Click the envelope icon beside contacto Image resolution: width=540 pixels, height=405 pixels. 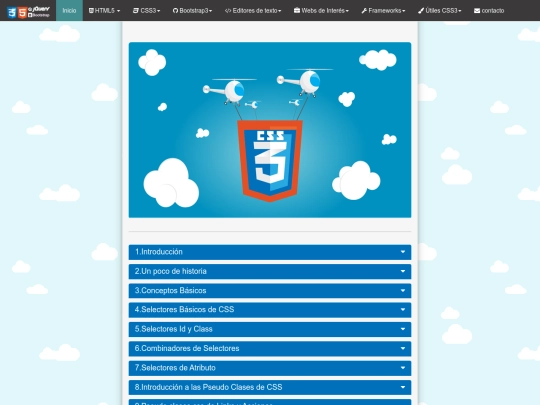[477, 11]
